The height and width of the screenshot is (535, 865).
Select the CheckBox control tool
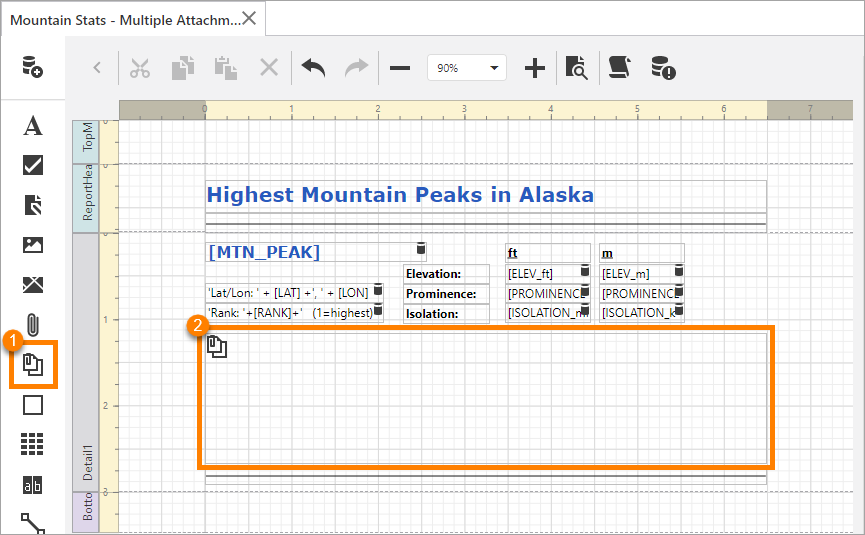[32, 165]
